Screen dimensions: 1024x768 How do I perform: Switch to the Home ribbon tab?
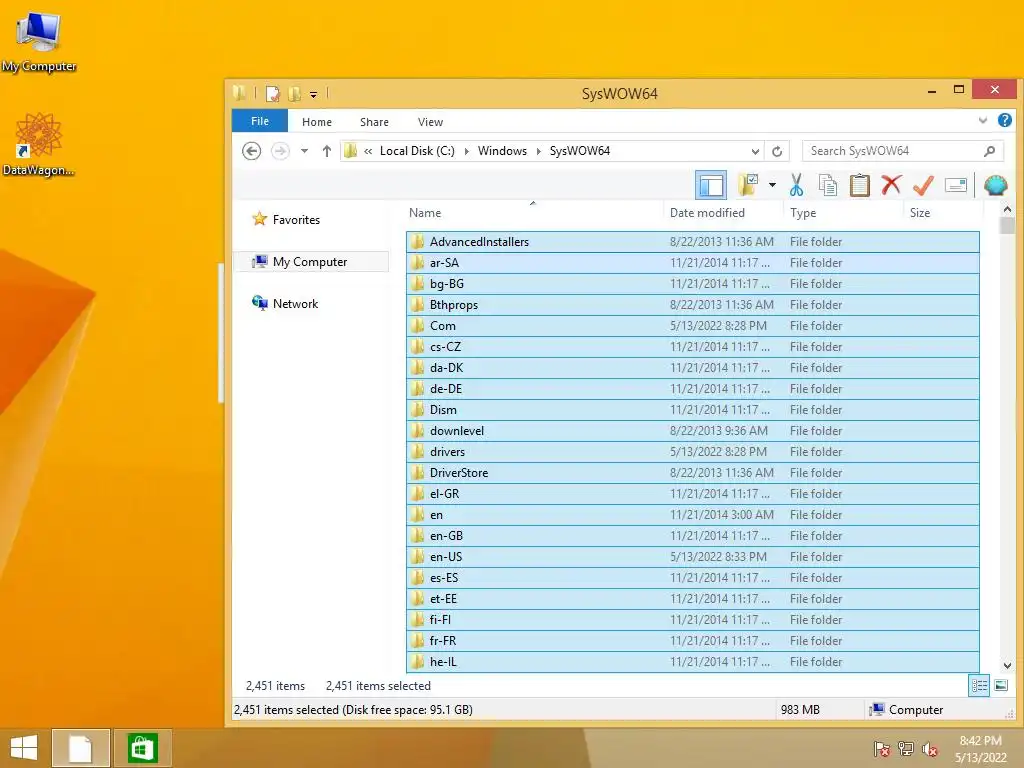(317, 122)
